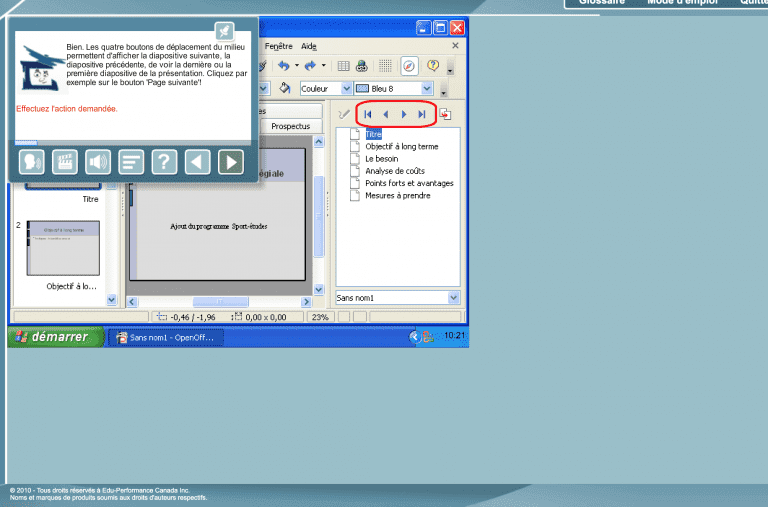
Task: Click the Navigator previous page arrow
Action: [x=386, y=114]
